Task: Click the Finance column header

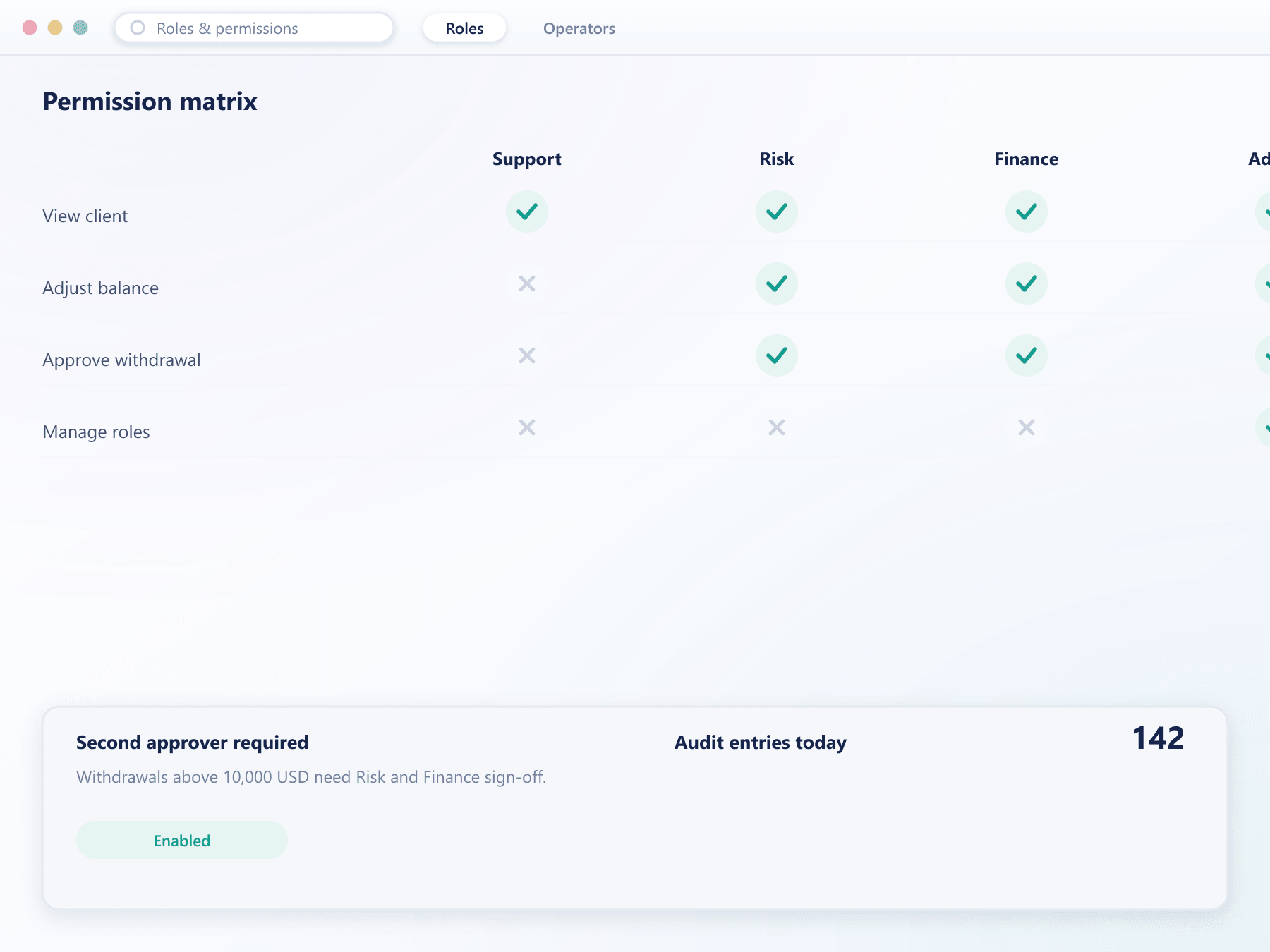Action: (x=1027, y=159)
